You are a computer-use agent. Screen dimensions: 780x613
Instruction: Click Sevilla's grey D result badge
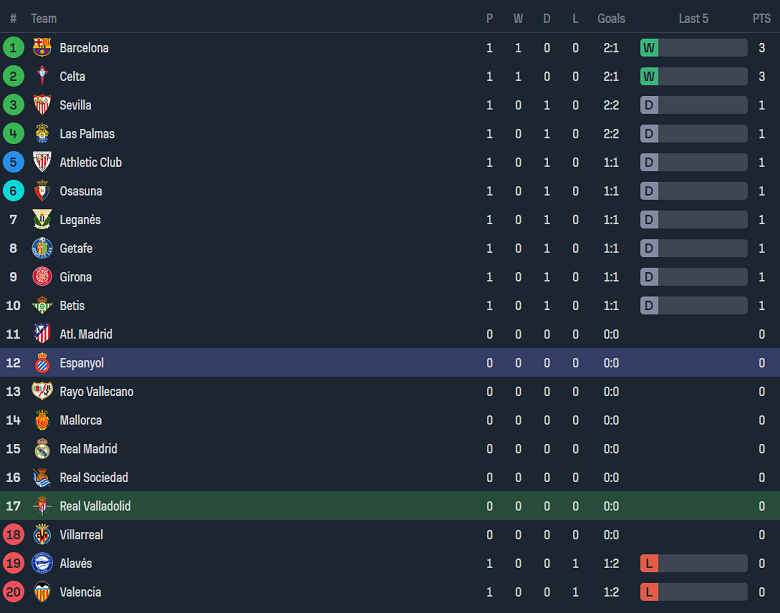[x=649, y=105]
